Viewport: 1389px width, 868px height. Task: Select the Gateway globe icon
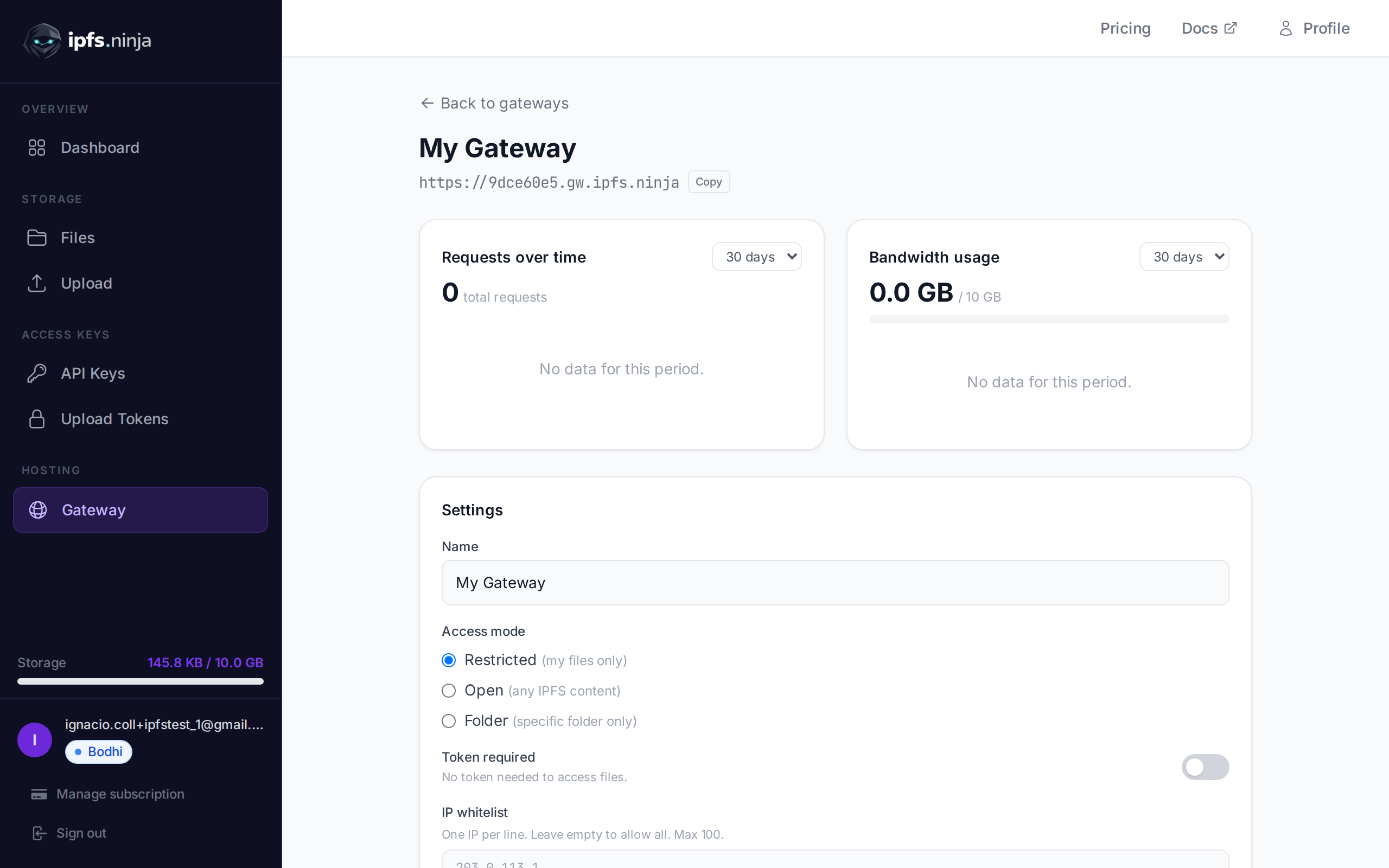pos(38,510)
